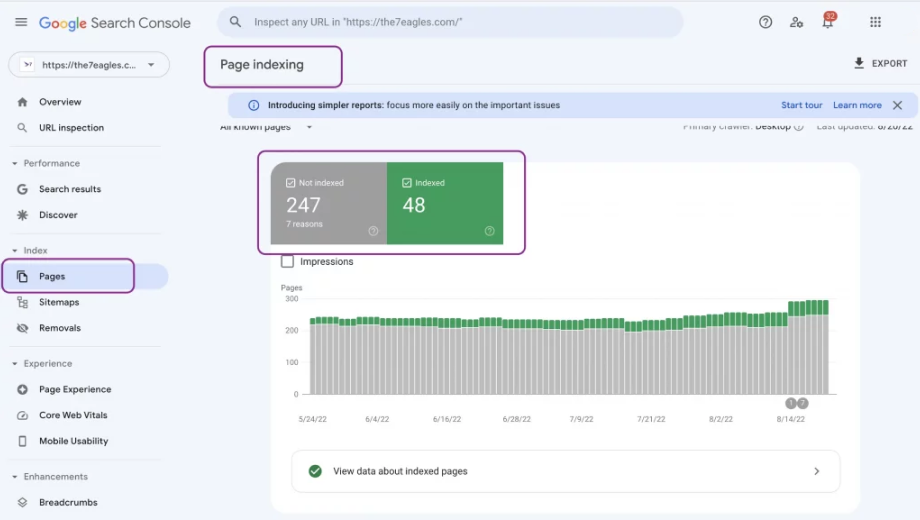Click the 5/24/22 chart date label
Viewport: 920px width, 520px height.
pos(312,419)
